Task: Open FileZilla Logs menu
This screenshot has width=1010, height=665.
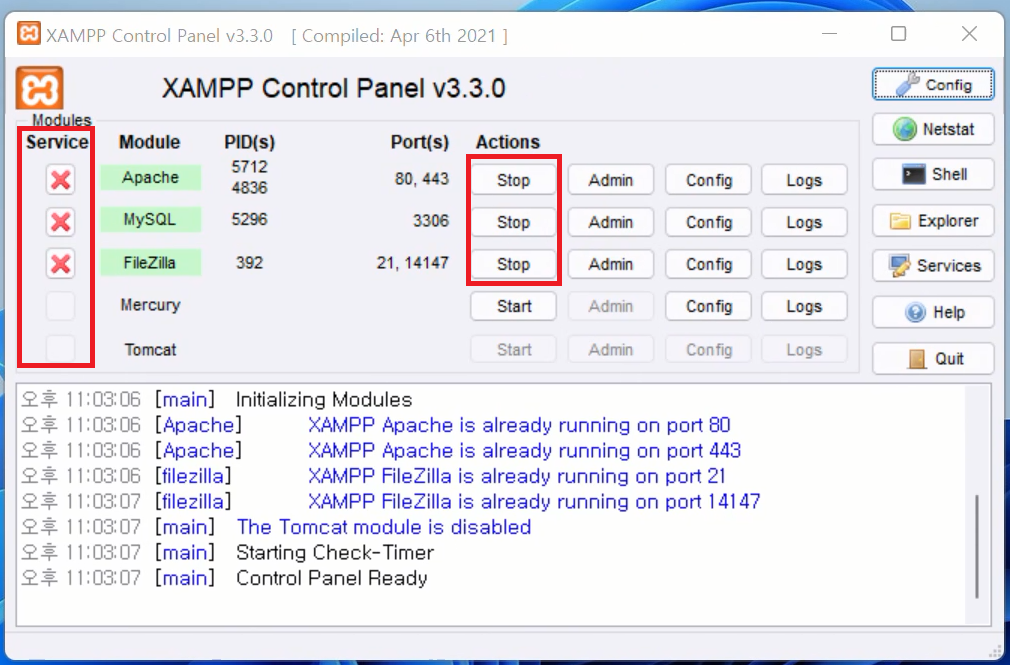Action: (804, 264)
